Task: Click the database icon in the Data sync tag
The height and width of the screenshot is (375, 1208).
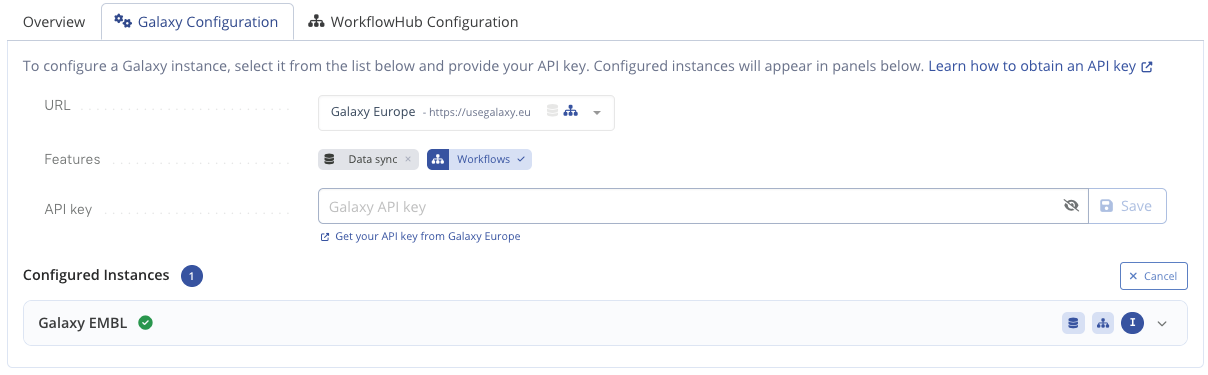Action: (x=330, y=159)
